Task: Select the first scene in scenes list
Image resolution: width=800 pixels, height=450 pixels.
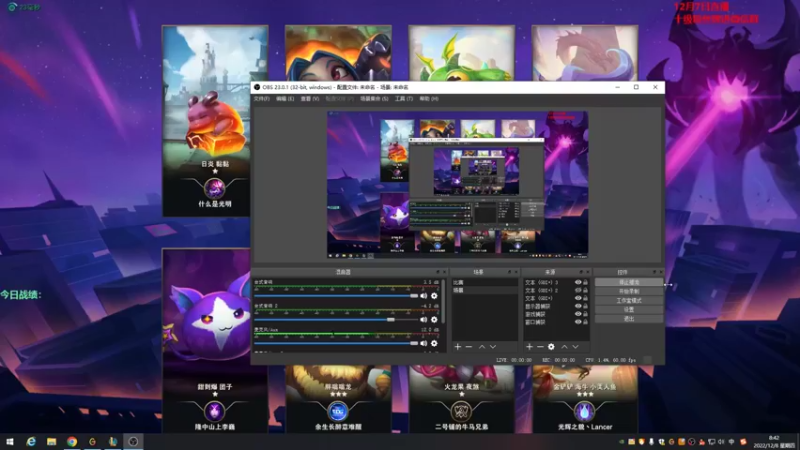Action: tap(485, 282)
